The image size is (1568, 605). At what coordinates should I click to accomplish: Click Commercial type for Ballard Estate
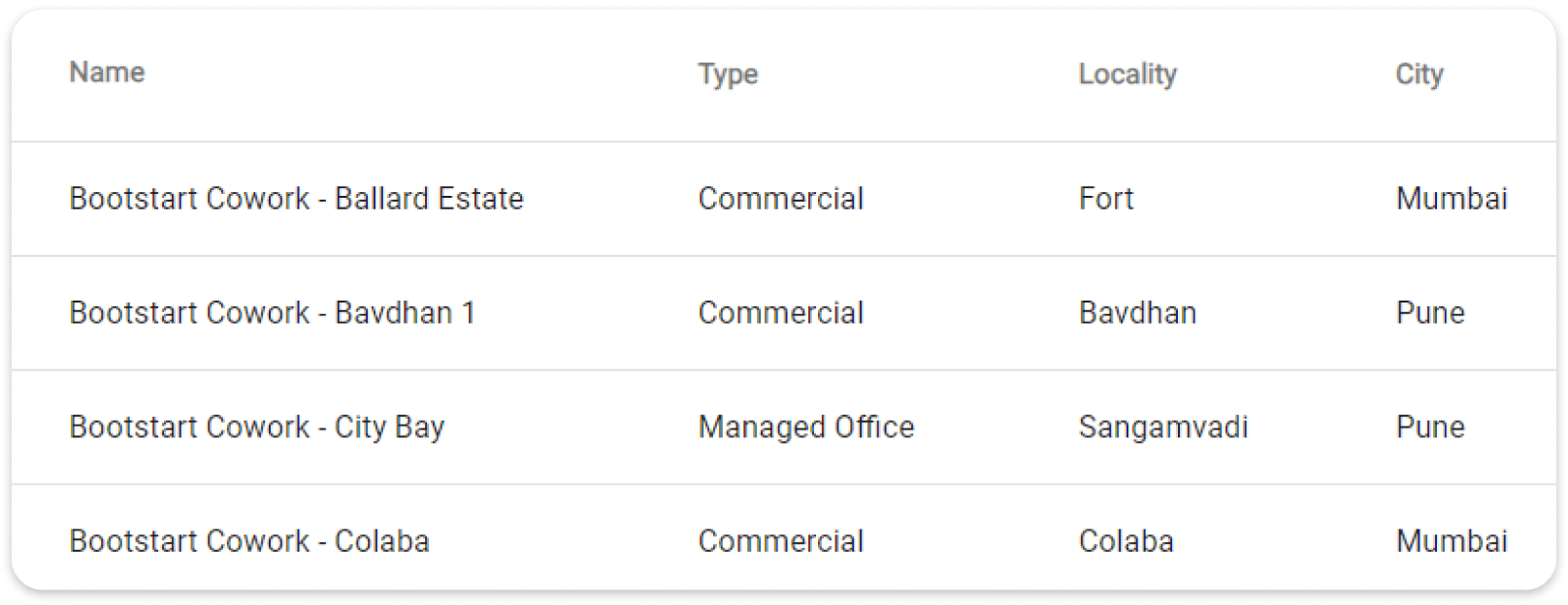click(780, 199)
